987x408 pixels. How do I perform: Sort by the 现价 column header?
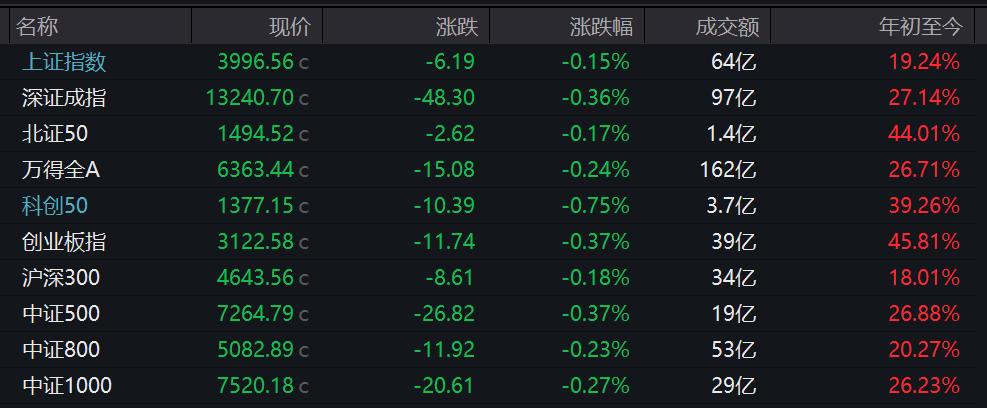point(290,26)
